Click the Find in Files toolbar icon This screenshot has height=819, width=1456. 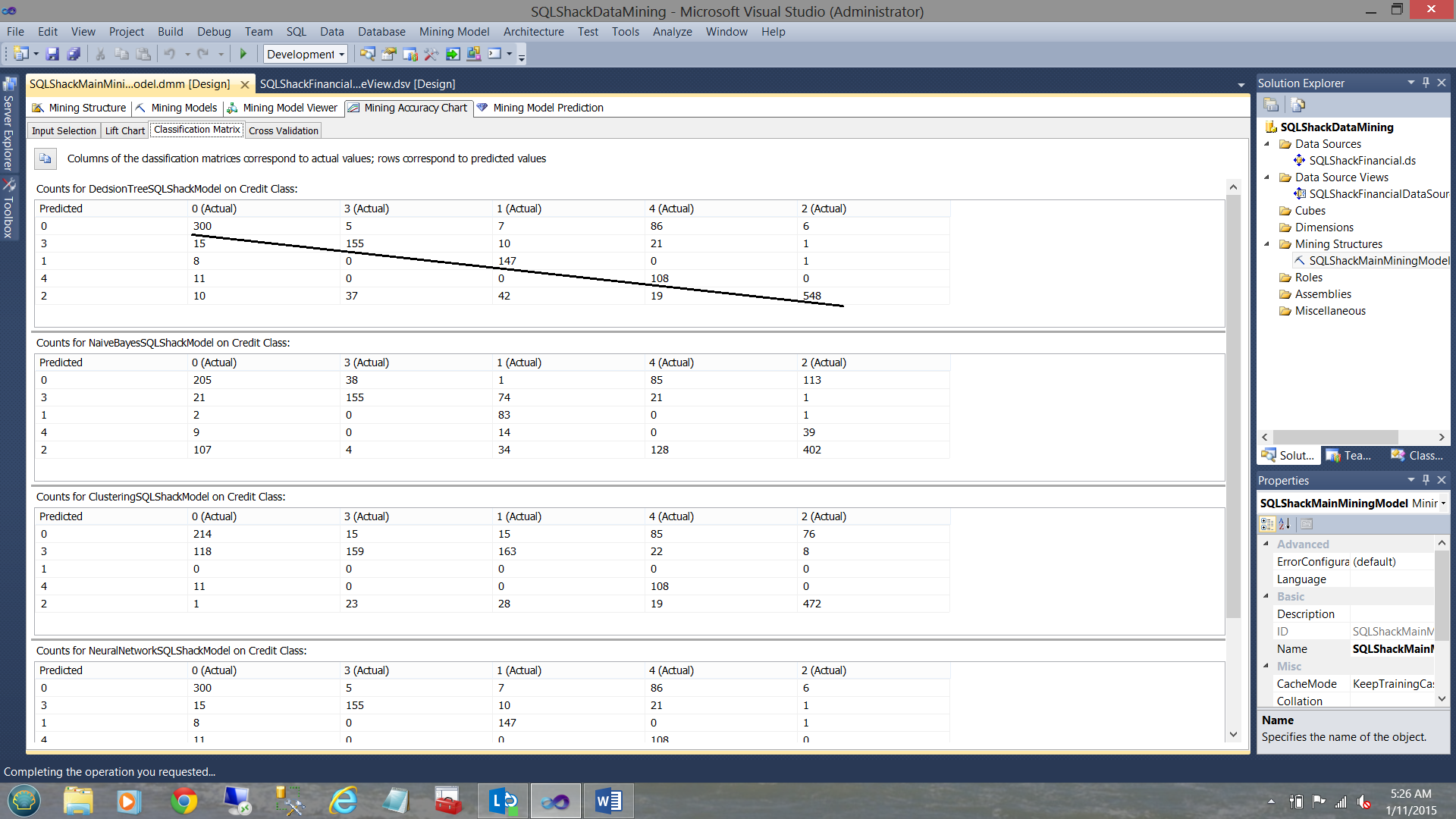tap(367, 54)
